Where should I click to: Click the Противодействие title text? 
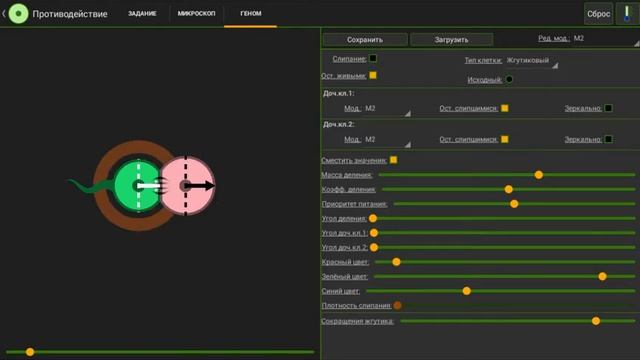(70, 14)
